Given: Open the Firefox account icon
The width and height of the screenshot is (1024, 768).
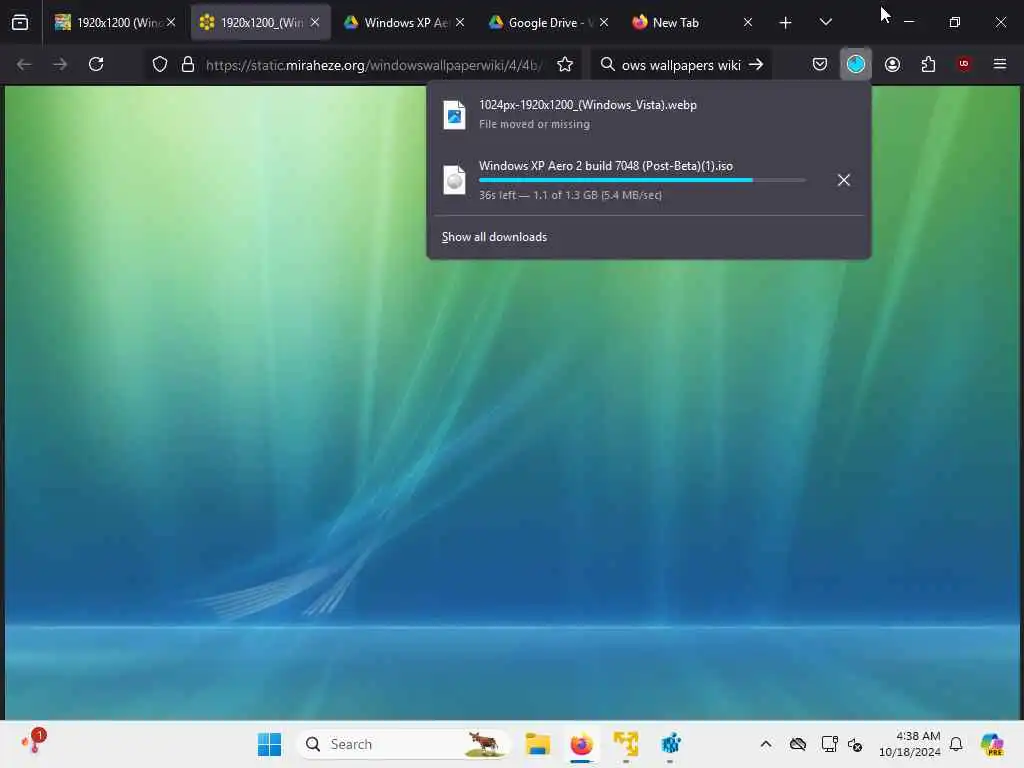Looking at the screenshot, I should tap(892, 64).
